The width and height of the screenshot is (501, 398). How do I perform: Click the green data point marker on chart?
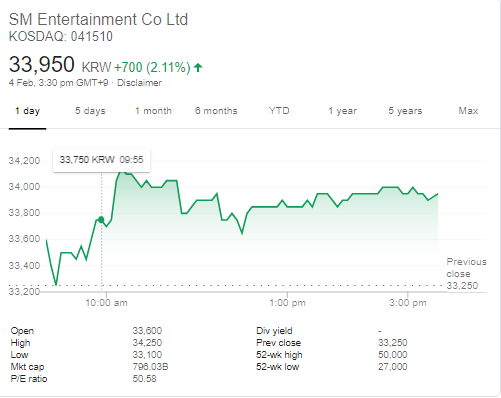coord(101,220)
